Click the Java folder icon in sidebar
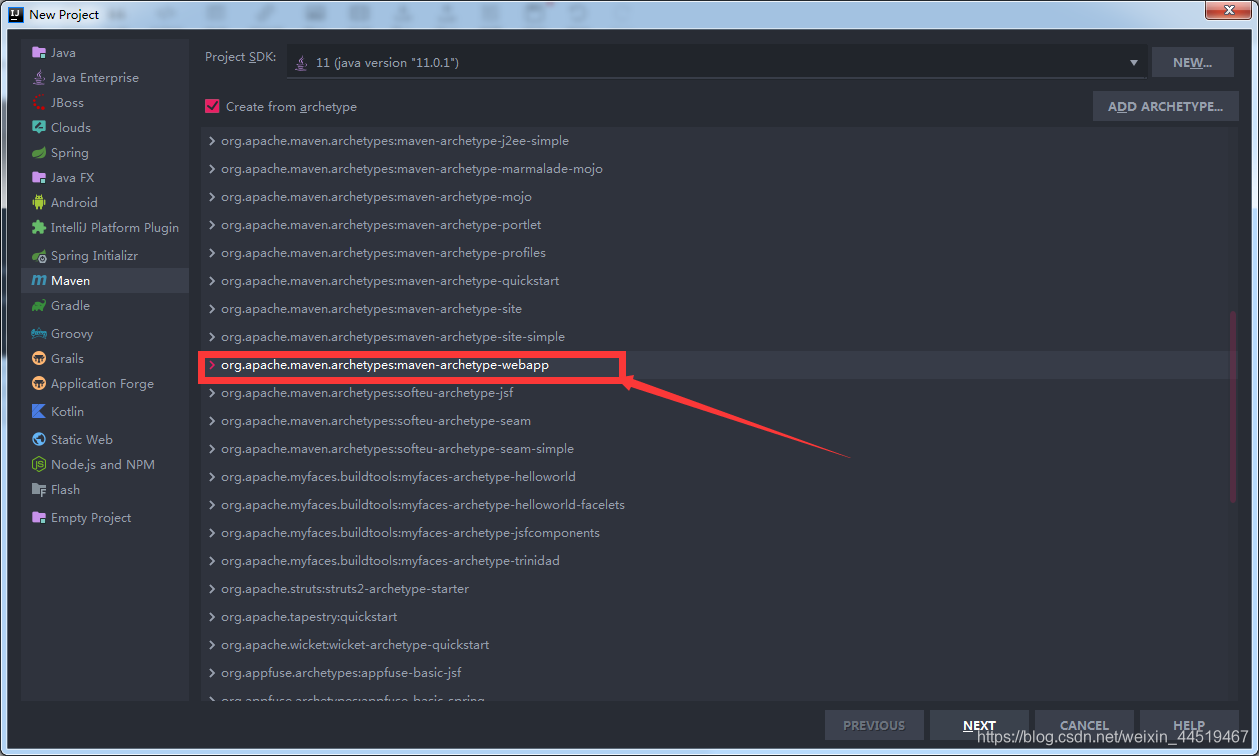 pyautogui.click(x=39, y=53)
